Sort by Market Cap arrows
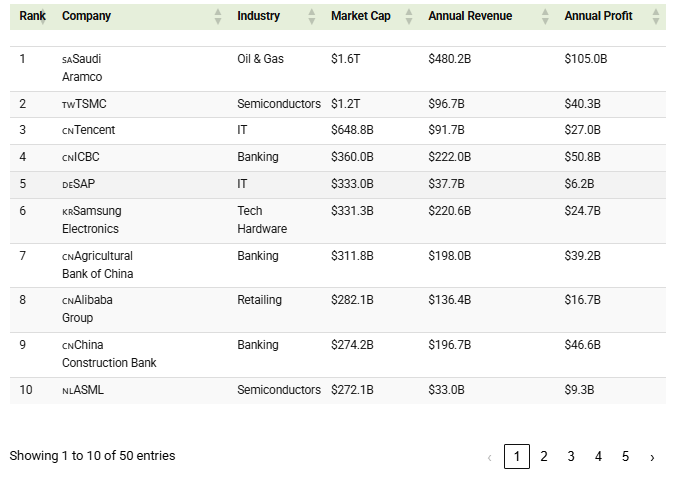This screenshot has width=678, height=477. coord(409,16)
